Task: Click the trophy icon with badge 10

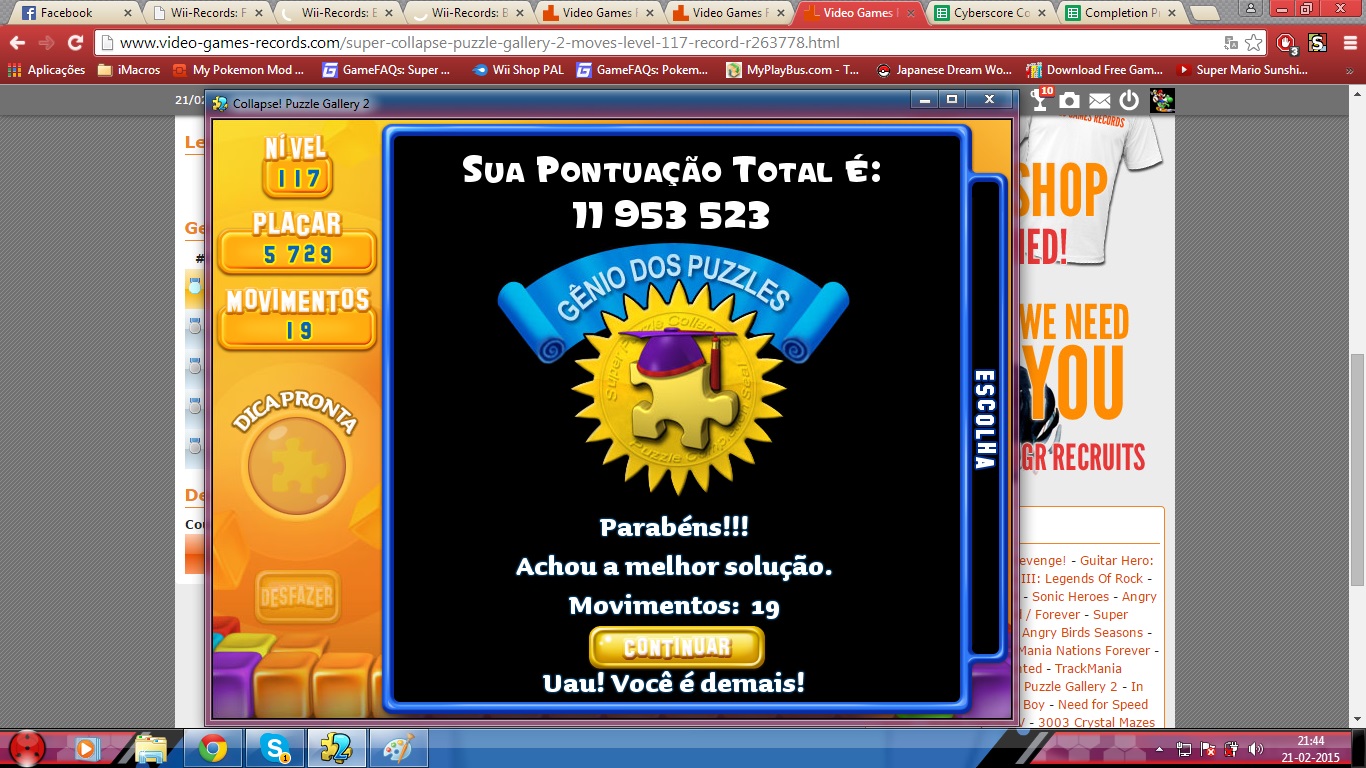Action: [1040, 100]
